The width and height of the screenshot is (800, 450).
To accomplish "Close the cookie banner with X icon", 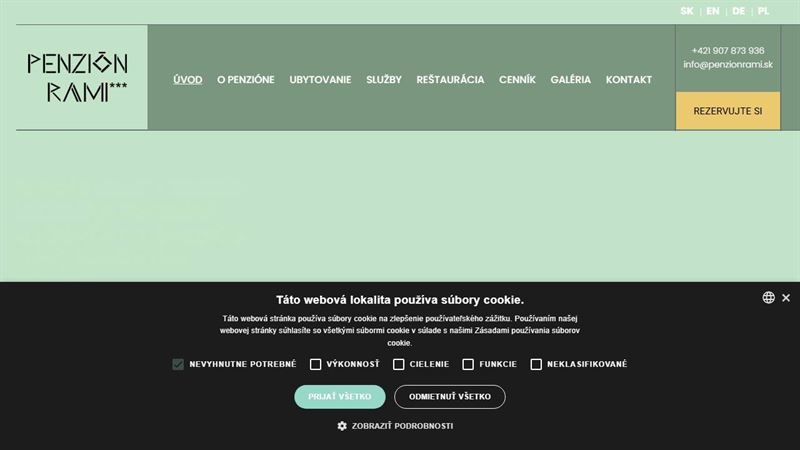I will 786,297.
